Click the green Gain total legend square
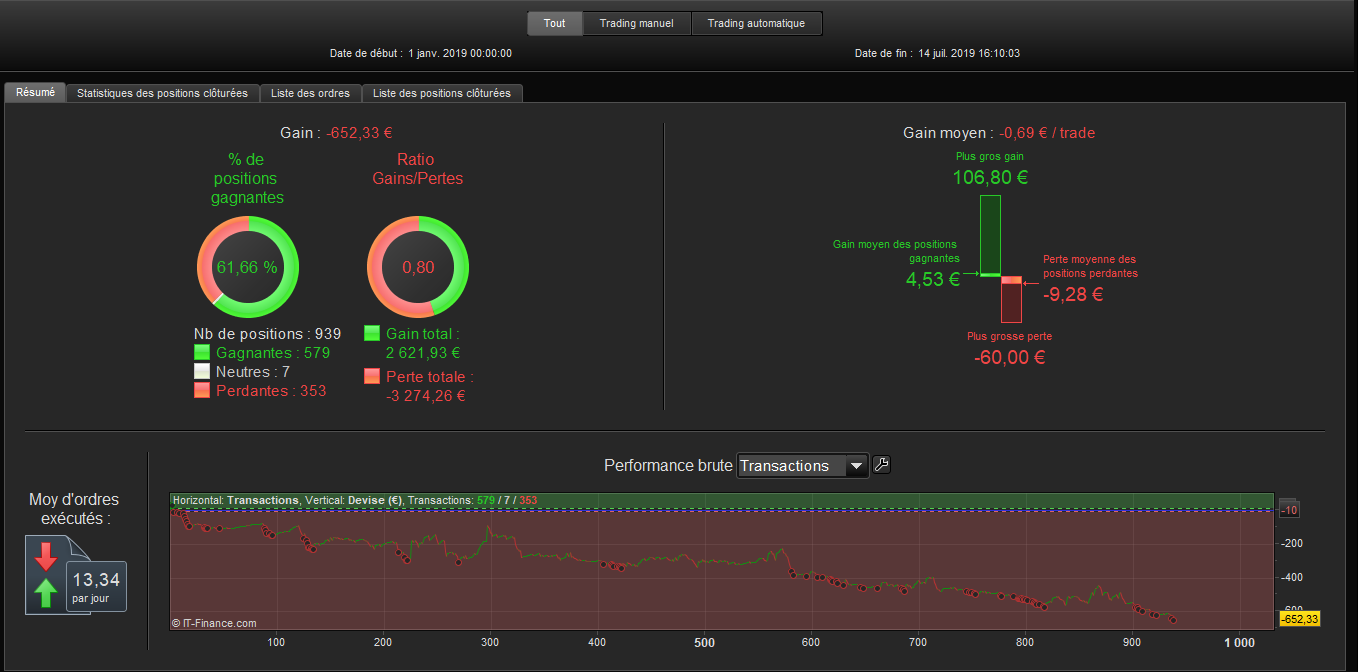Viewport: 1358px width, 672px height. (372, 333)
